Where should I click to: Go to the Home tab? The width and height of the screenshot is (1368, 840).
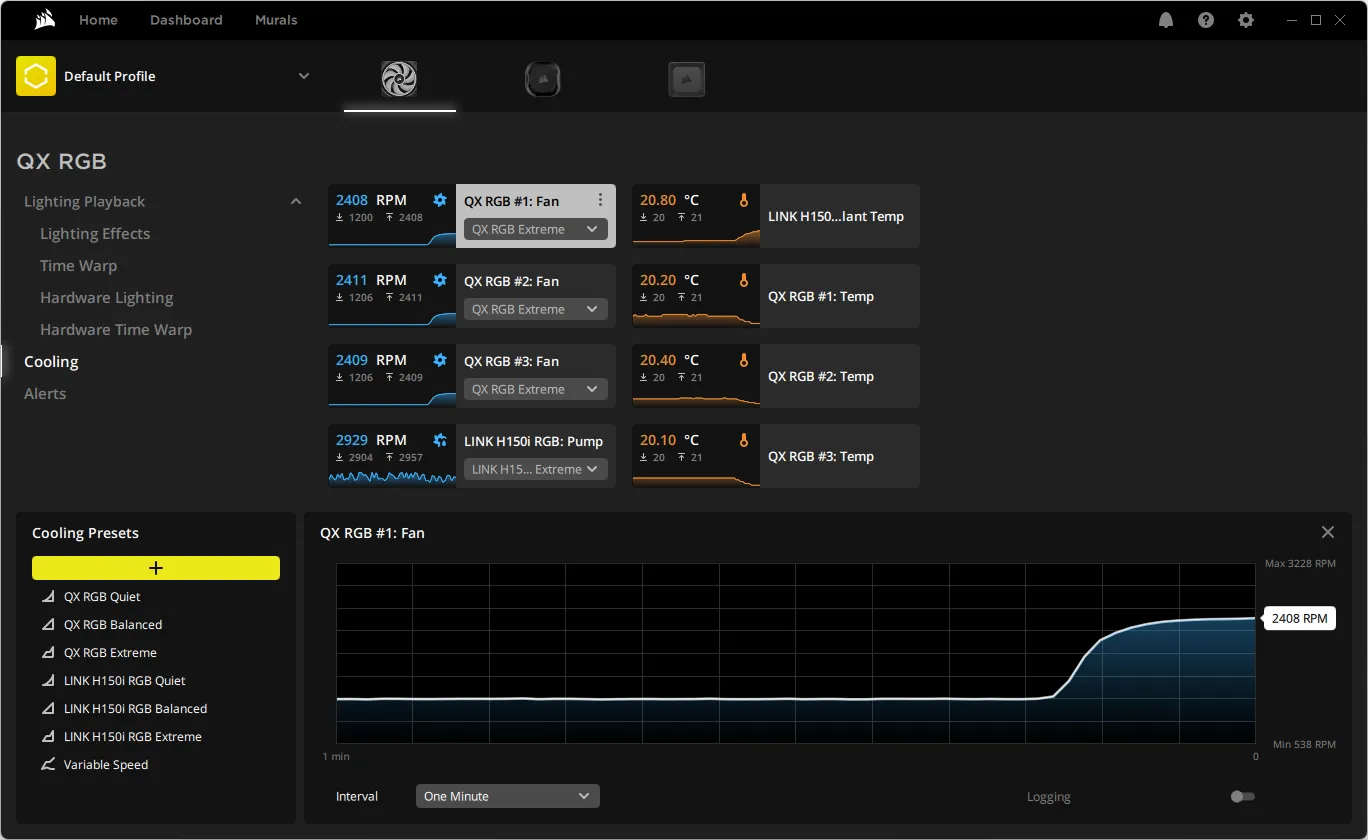click(x=98, y=20)
